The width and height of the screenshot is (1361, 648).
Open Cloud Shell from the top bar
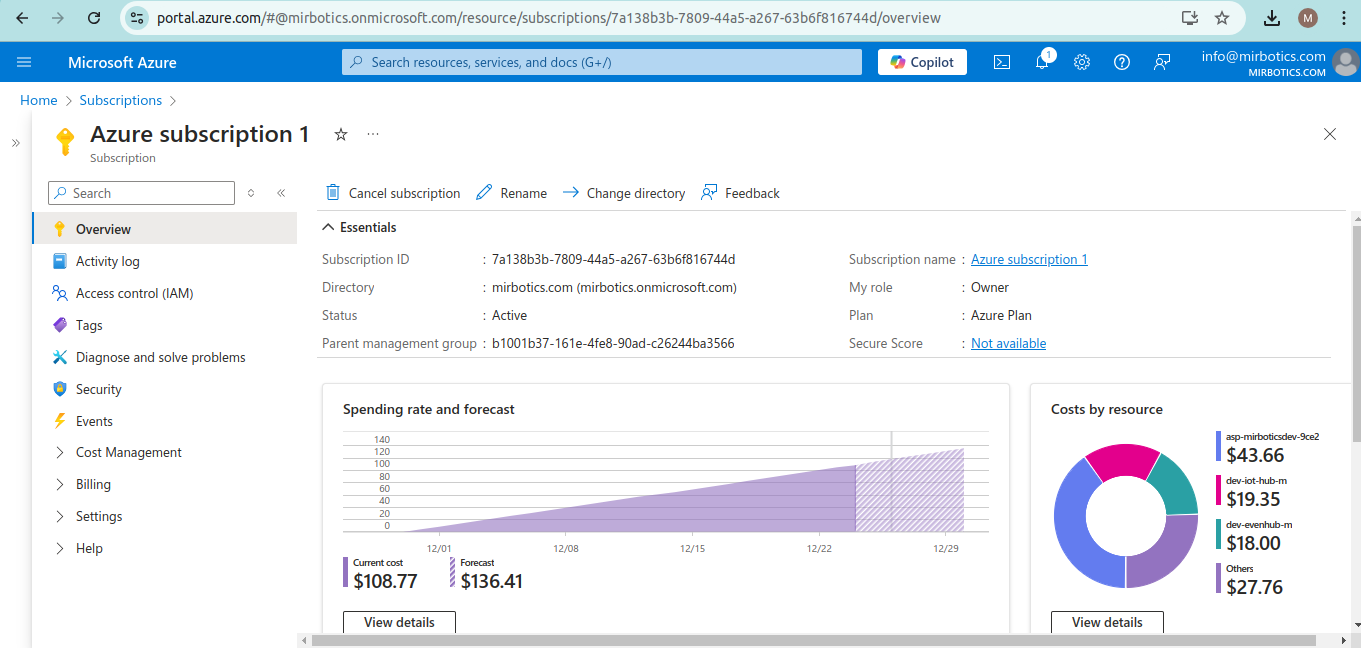tap(1001, 62)
